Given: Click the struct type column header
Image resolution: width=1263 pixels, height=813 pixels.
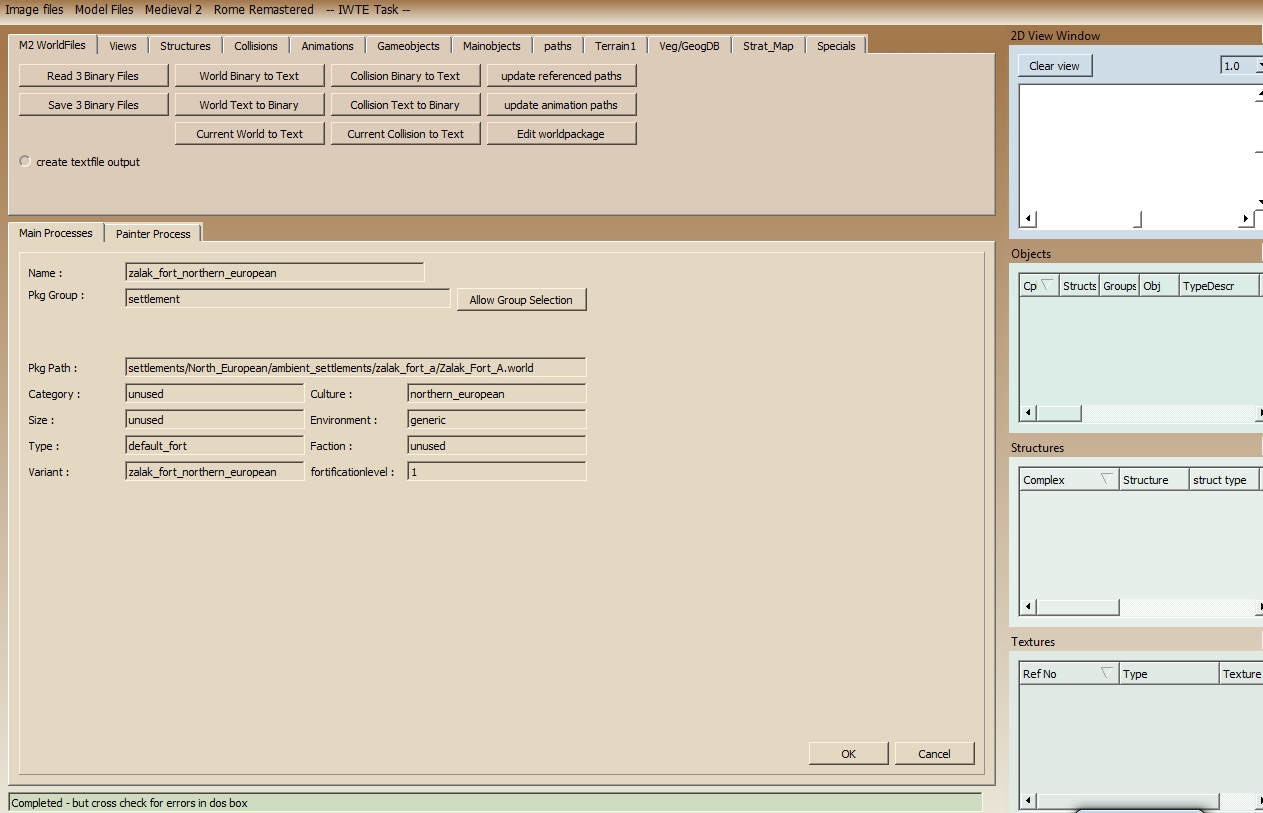Looking at the screenshot, I should (1224, 480).
